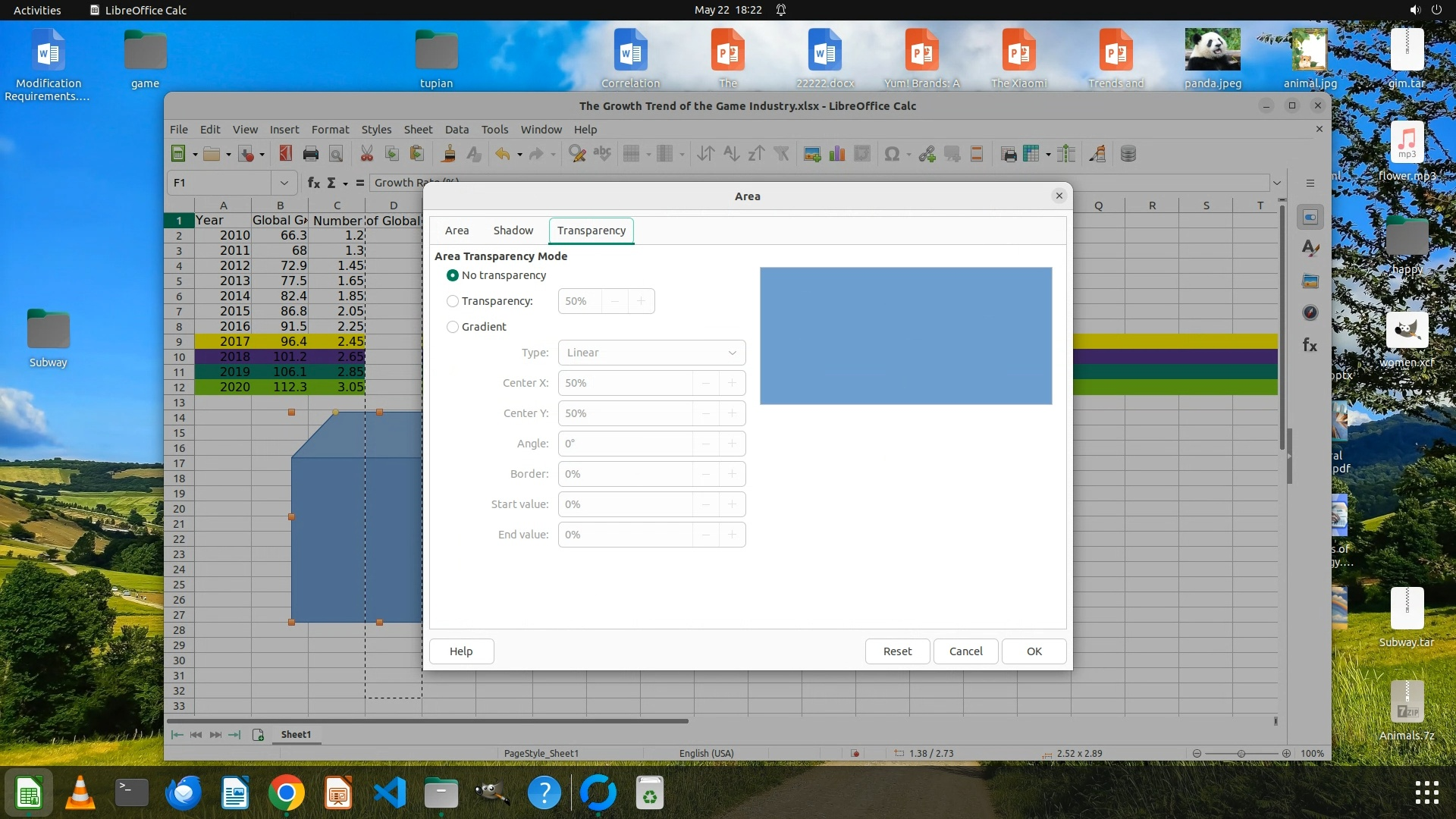
Task: Click the Clone Formatting paintbrush icon
Action: (x=449, y=154)
